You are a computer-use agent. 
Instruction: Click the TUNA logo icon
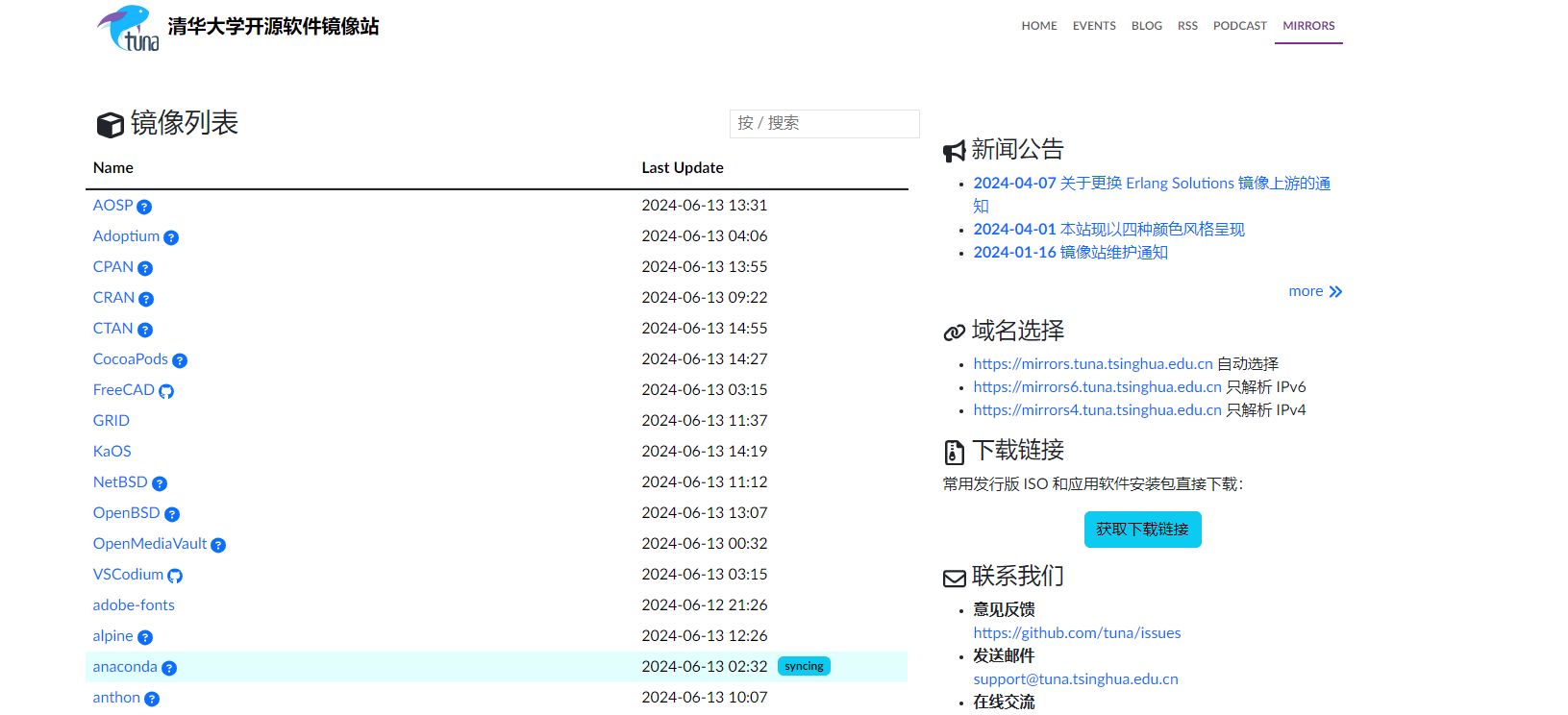(x=128, y=28)
